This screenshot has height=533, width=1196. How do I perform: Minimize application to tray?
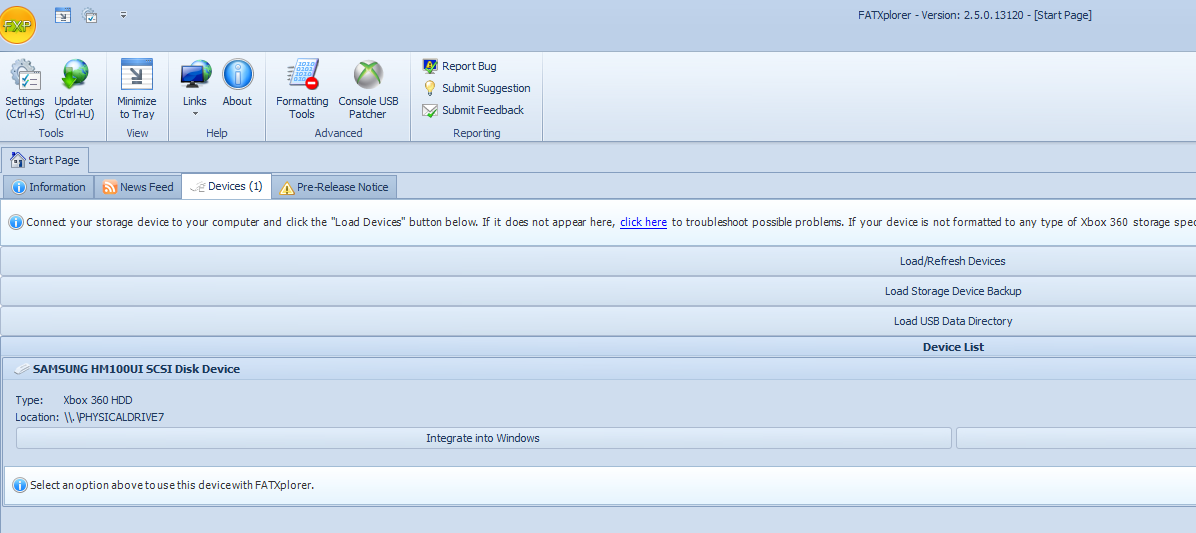pos(137,88)
